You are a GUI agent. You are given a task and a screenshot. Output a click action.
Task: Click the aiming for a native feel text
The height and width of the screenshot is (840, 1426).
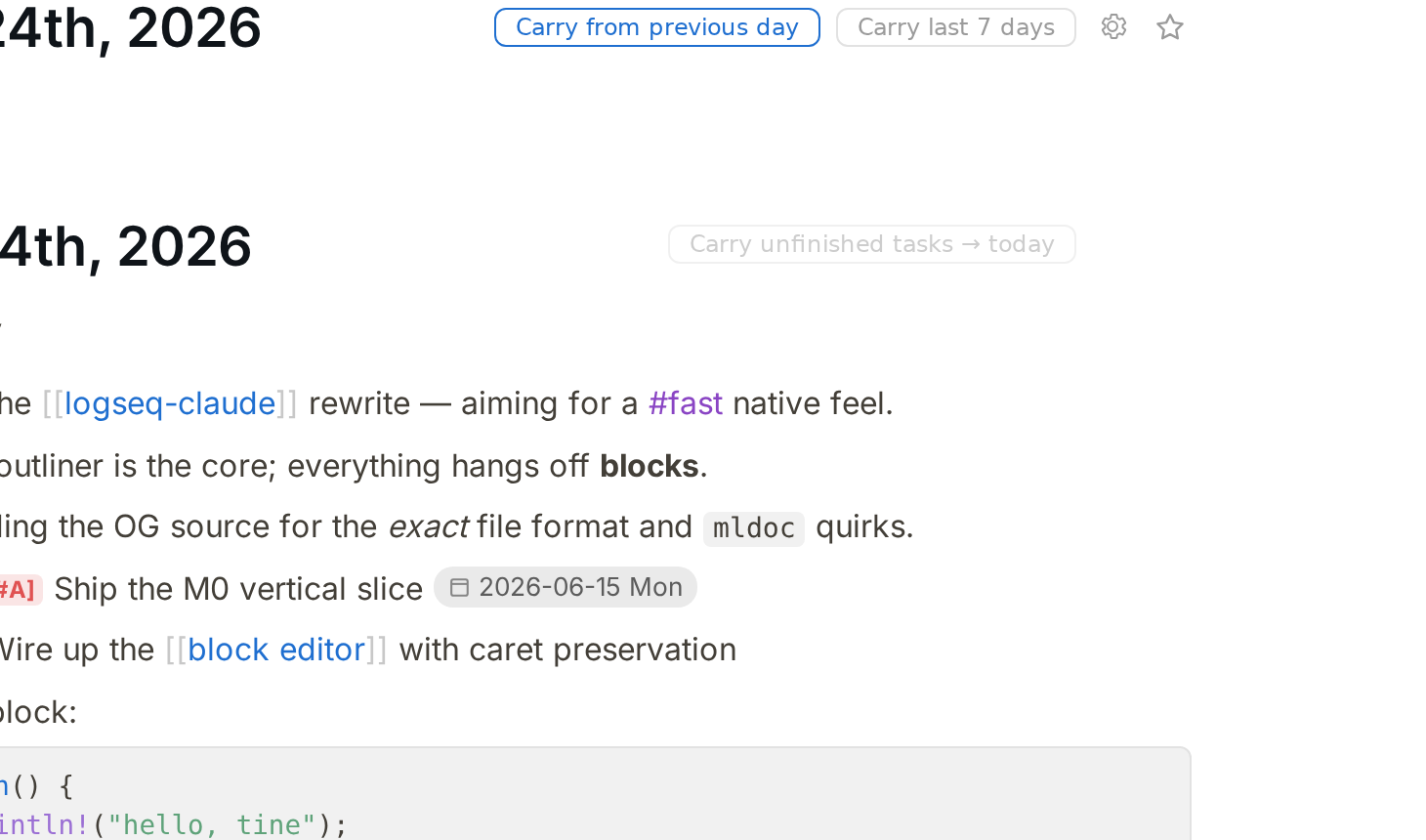[x=549, y=403]
